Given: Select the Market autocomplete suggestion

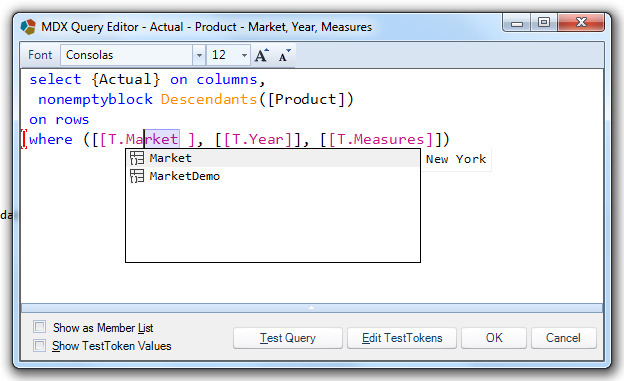Looking at the screenshot, I should pyautogui.click(x=273, y=158).
